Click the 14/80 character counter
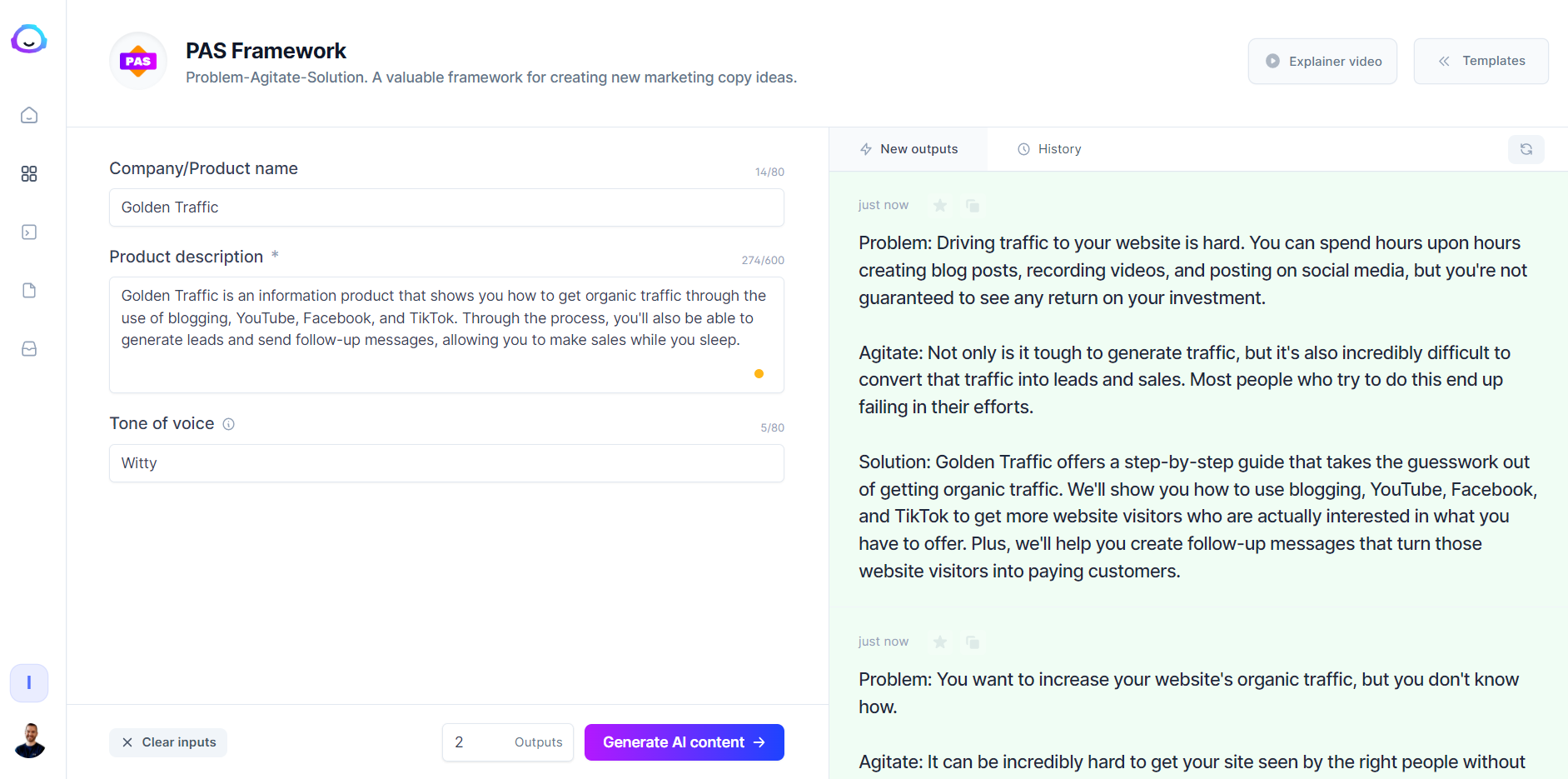The image size is (1568, 779). 769,172
